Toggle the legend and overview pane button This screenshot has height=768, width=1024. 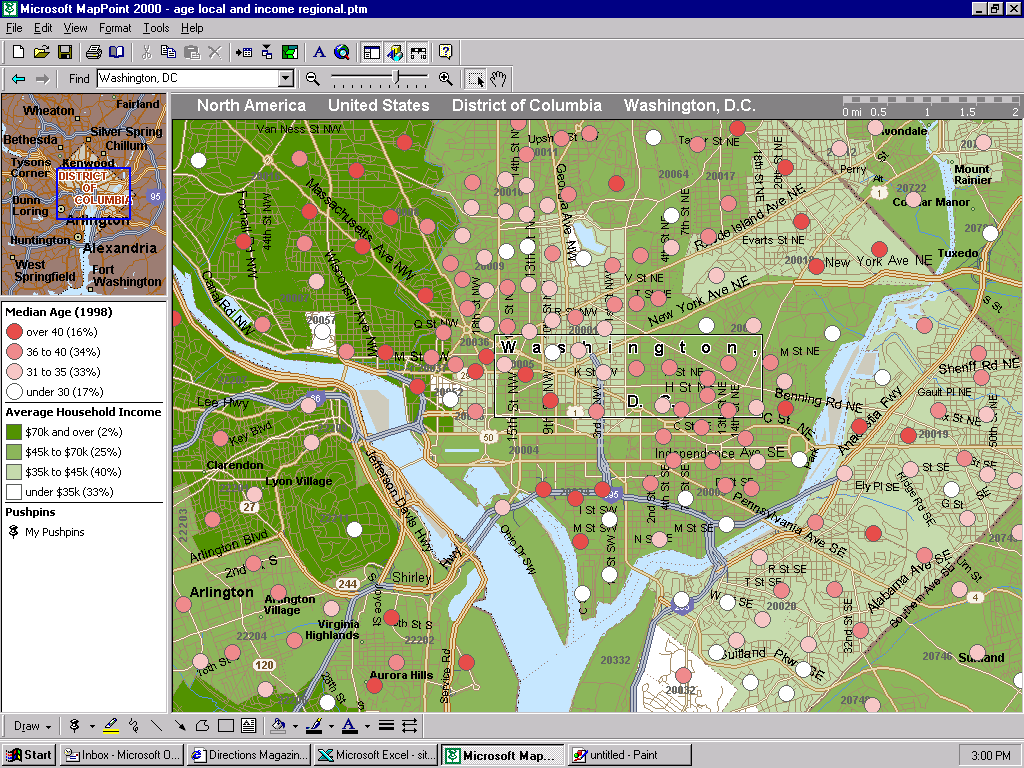[x=371, y=52]
